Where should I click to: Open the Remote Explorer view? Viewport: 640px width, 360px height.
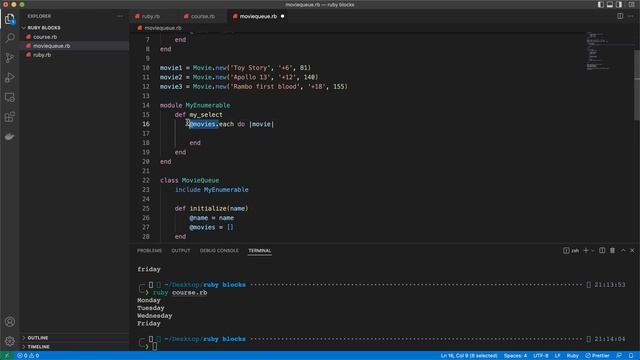point(9,97)
